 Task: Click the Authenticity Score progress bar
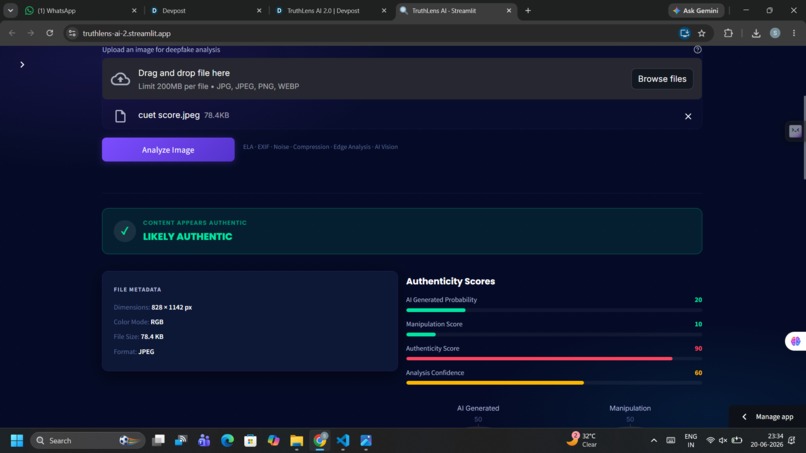pos(554,359)
